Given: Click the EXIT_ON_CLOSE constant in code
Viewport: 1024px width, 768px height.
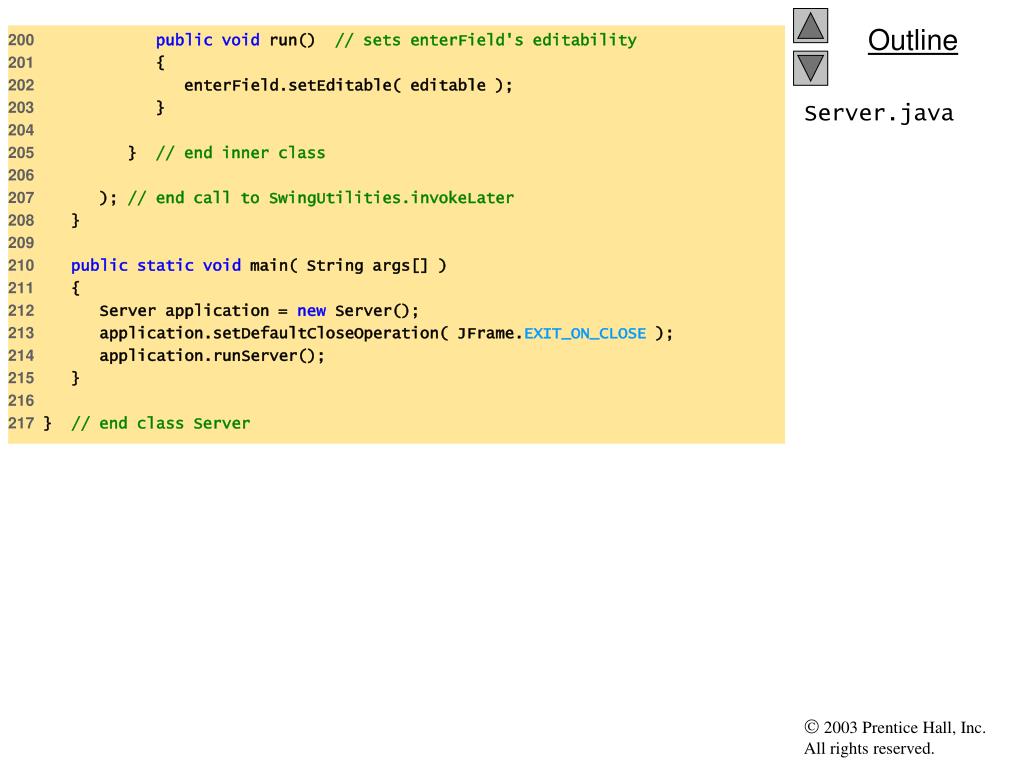Looking at the screenshot, I should click(585, 333).
